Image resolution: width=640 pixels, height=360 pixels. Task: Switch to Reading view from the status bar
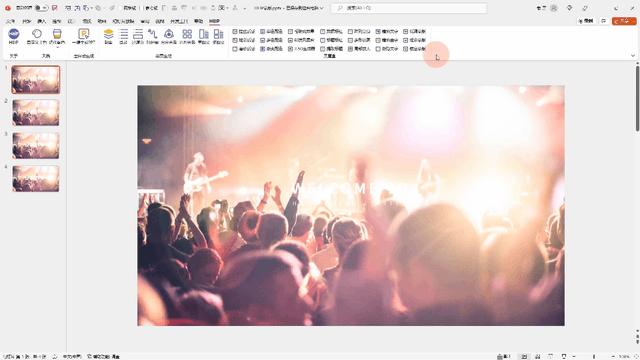[x=550, y=356]
